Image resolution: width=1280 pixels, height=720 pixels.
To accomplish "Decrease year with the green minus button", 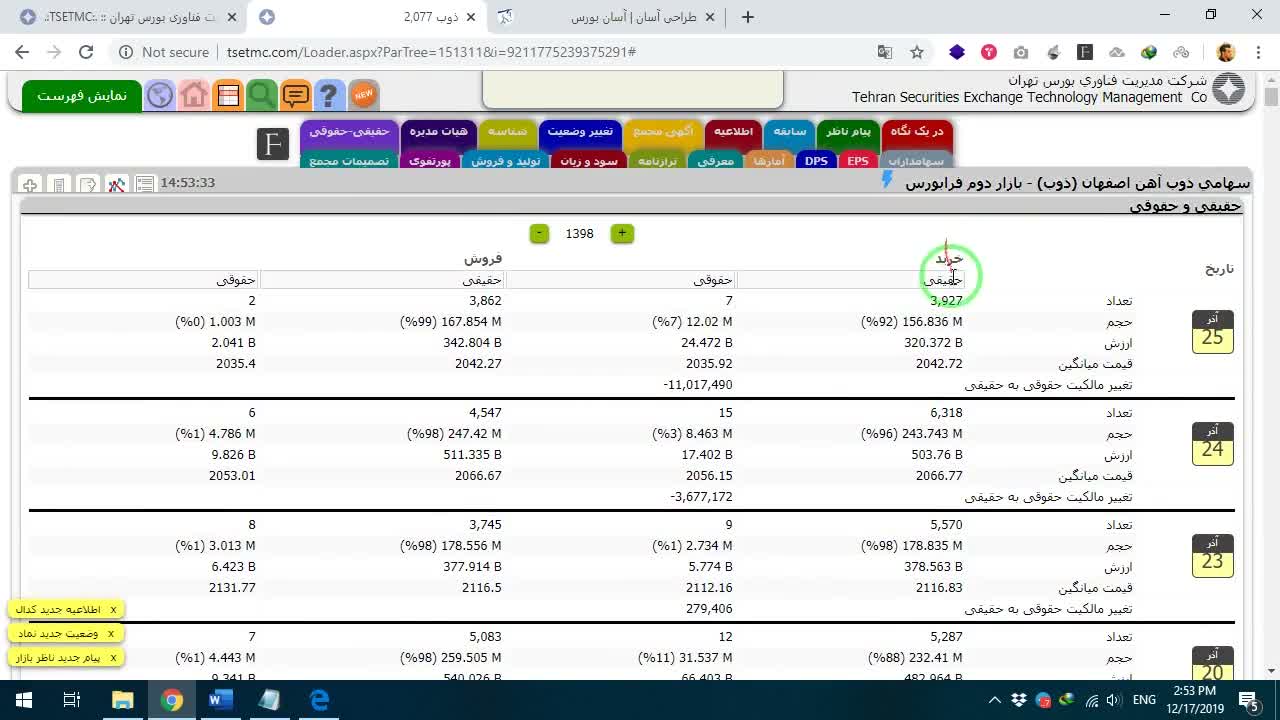I will click(539, 233).
